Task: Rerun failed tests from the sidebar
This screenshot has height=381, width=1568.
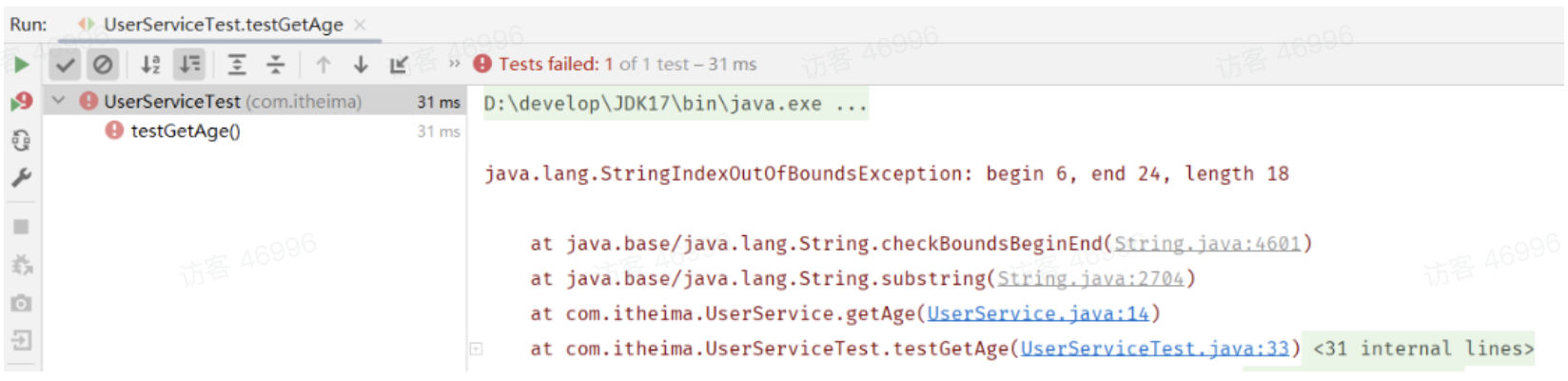Action: [x=21, y=101]
